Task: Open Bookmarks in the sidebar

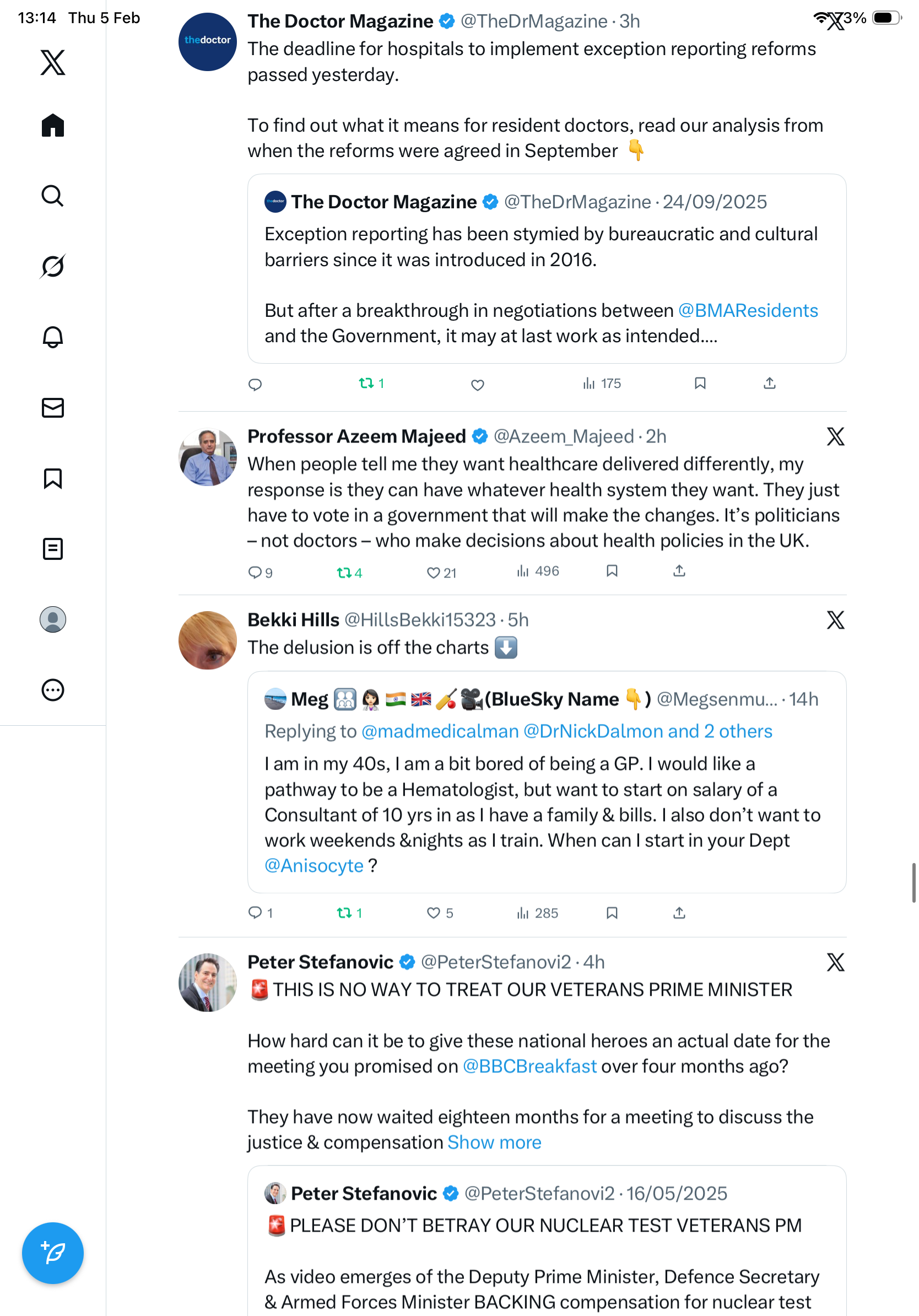Action: [x=53, y=478]
